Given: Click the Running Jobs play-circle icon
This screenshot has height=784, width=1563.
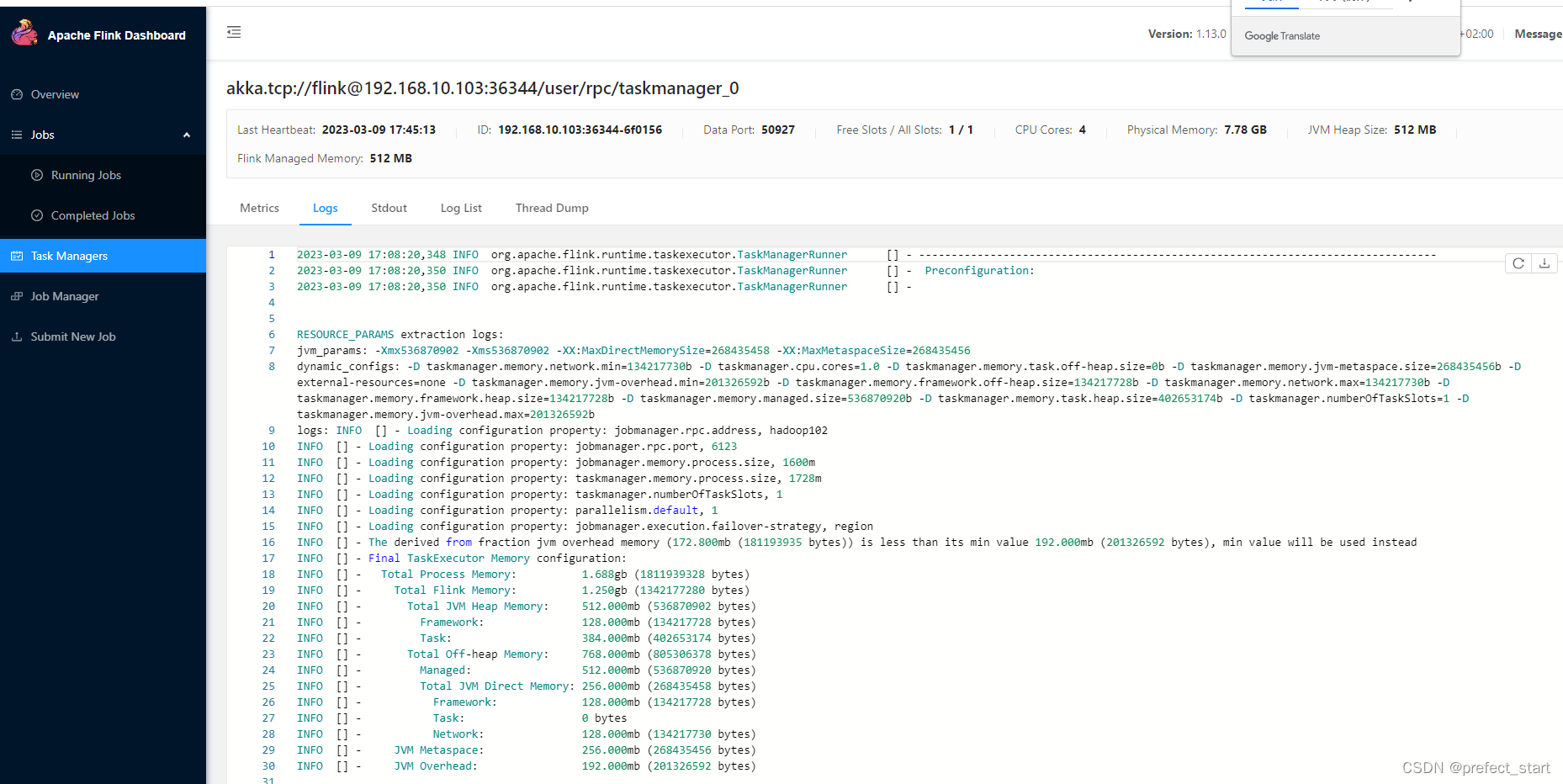Looking at the screenshot, I should 37,175.
